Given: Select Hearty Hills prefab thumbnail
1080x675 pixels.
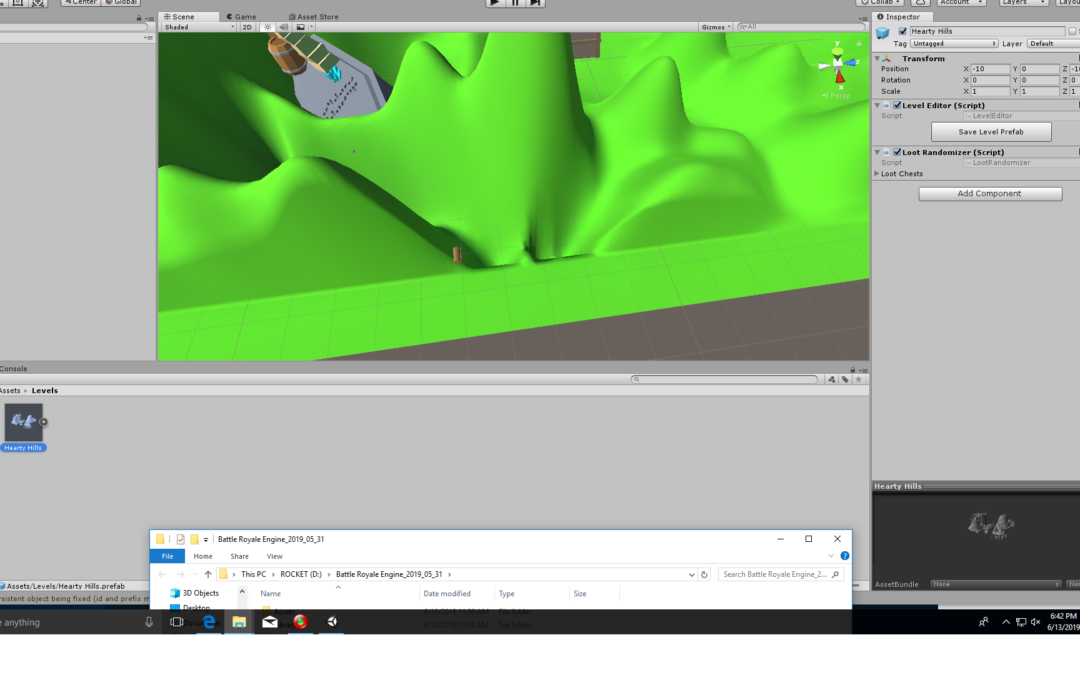Looking at the screenshot, I should (x=23, y=422).
